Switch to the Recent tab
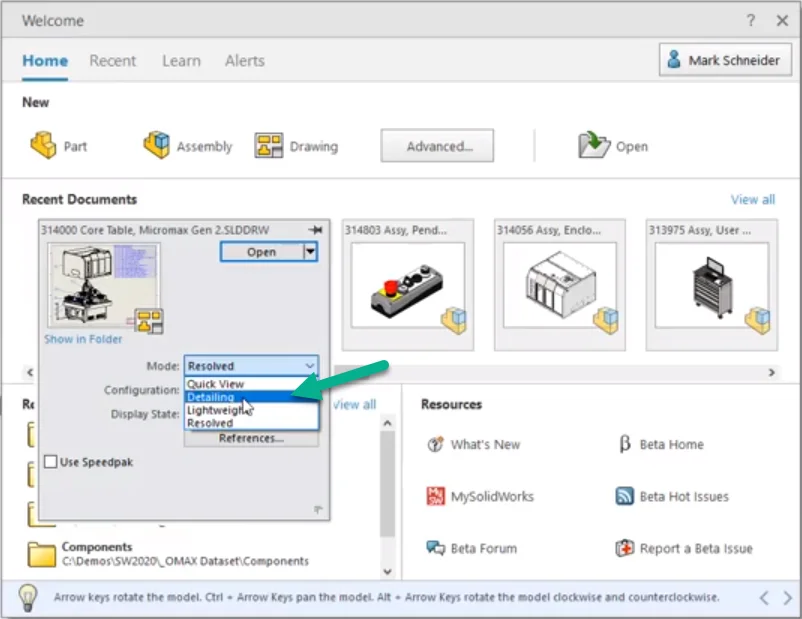This screenshot has height=619, width=802. pos(112,61)
